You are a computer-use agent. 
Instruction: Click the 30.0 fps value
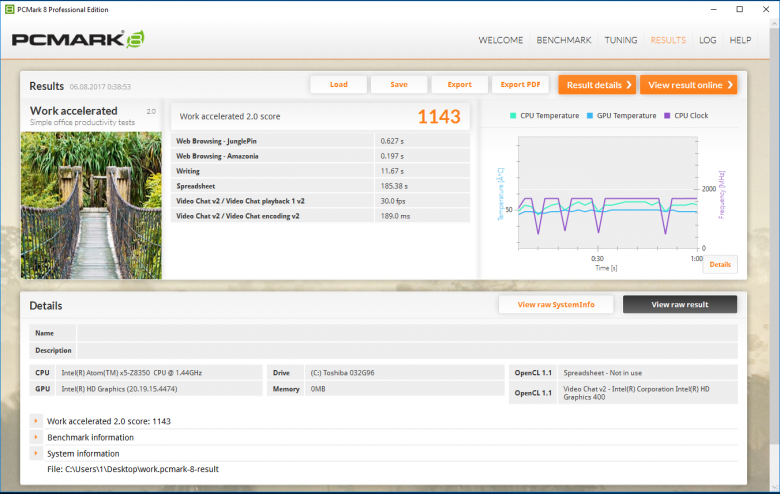pos(392,201)
